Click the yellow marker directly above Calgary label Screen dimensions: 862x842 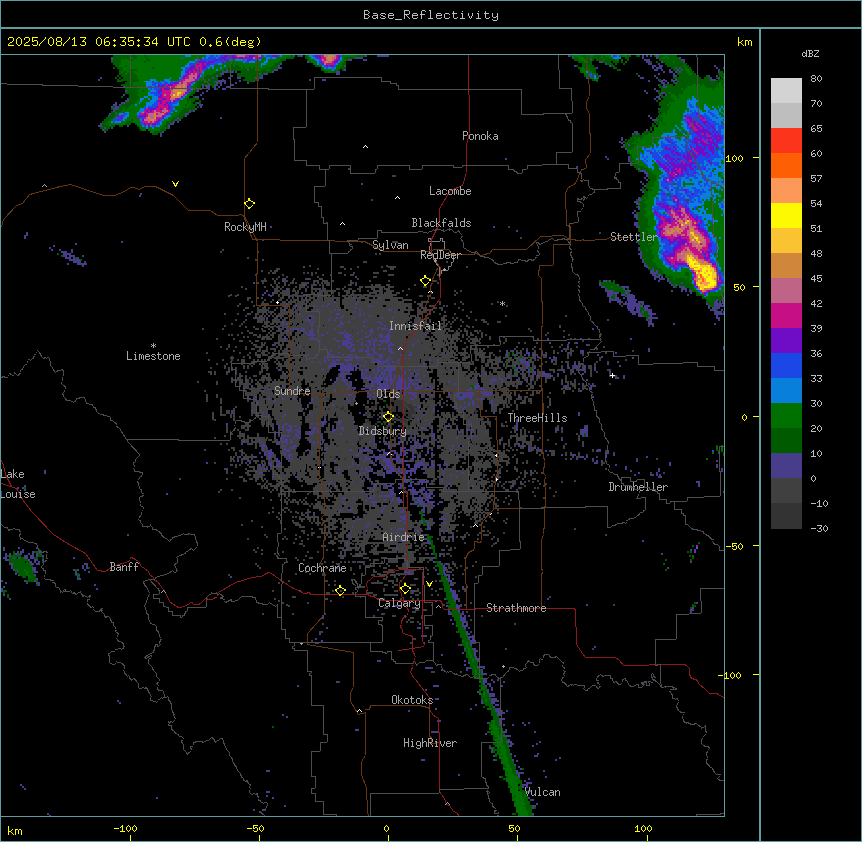(x=405, y=589)
